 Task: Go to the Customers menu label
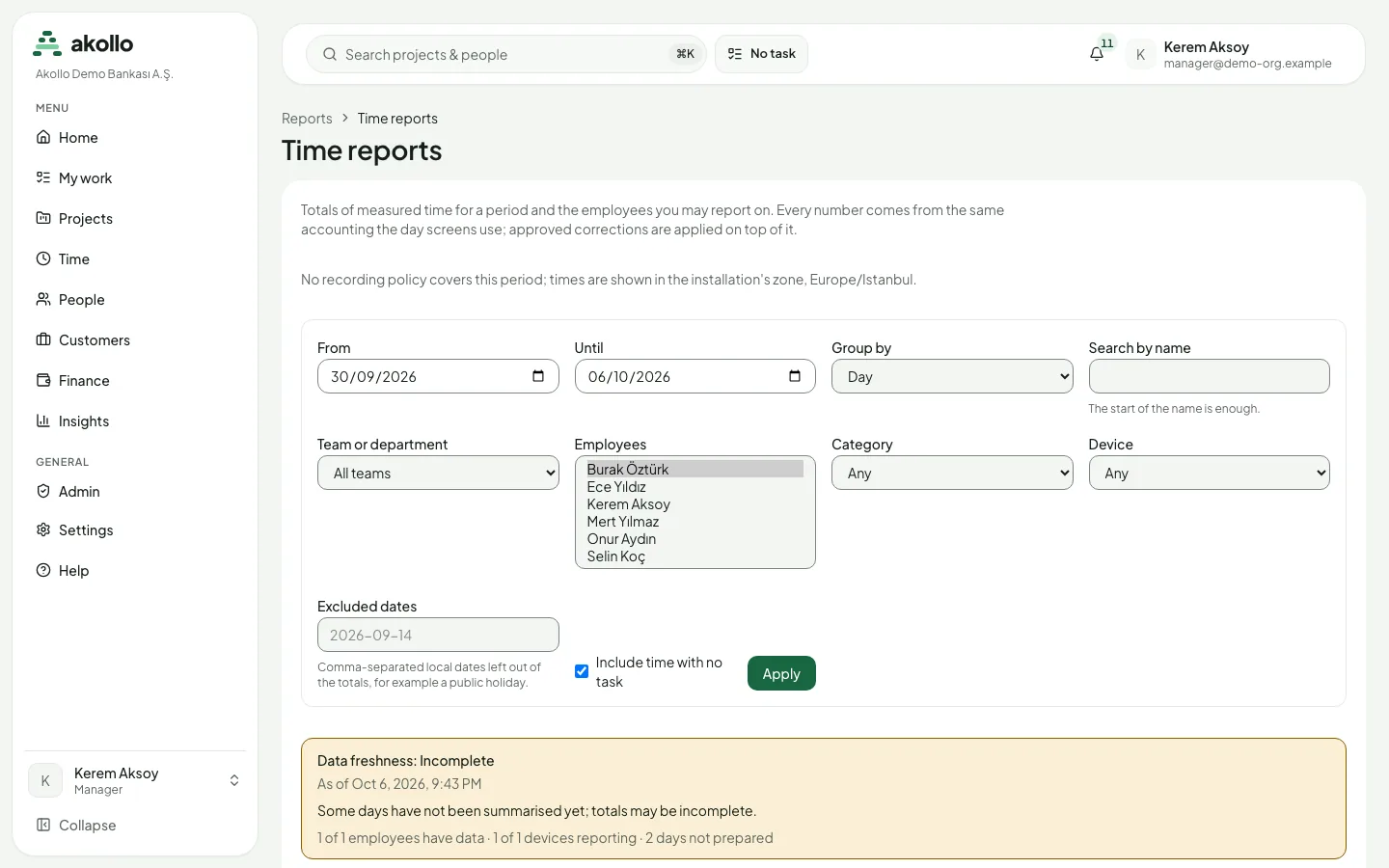click(x=95, y=340)
